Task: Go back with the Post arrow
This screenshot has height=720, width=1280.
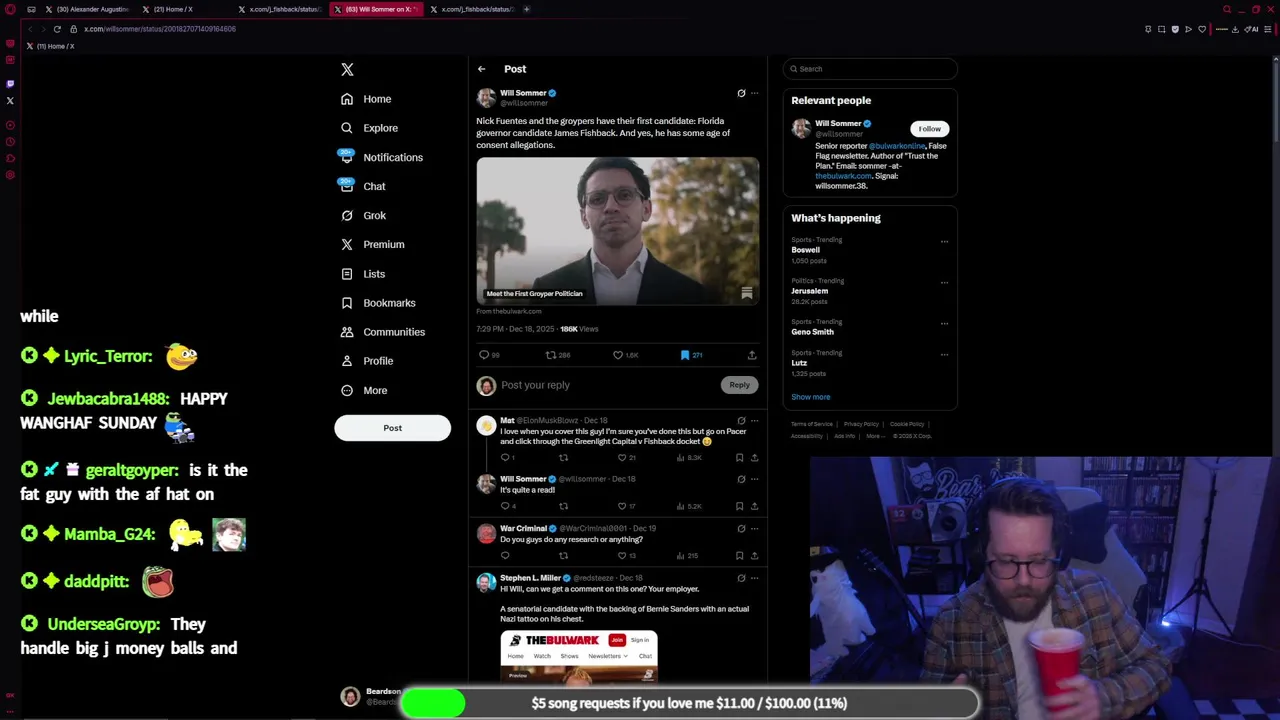Action: pos(481,69)
